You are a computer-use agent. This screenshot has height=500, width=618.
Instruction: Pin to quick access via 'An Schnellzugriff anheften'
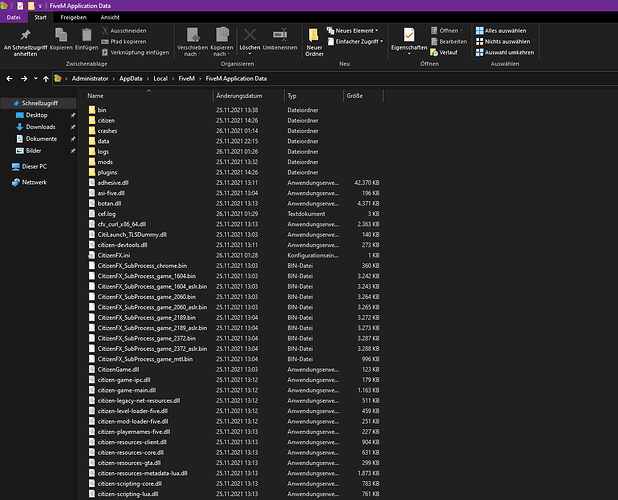coord(25,42)
